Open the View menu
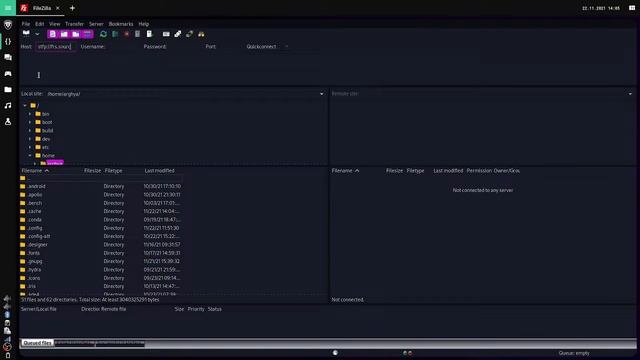 point(55,24)
